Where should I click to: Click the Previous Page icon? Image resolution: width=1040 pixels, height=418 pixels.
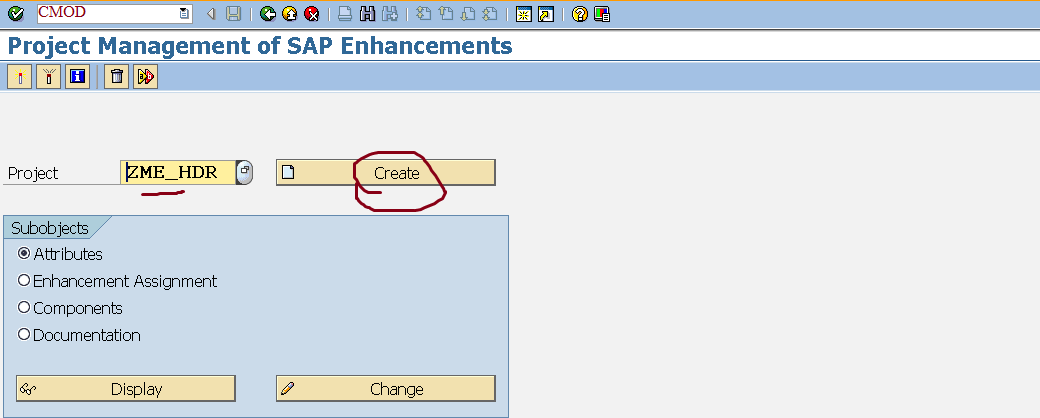click(x=446, y=14)
